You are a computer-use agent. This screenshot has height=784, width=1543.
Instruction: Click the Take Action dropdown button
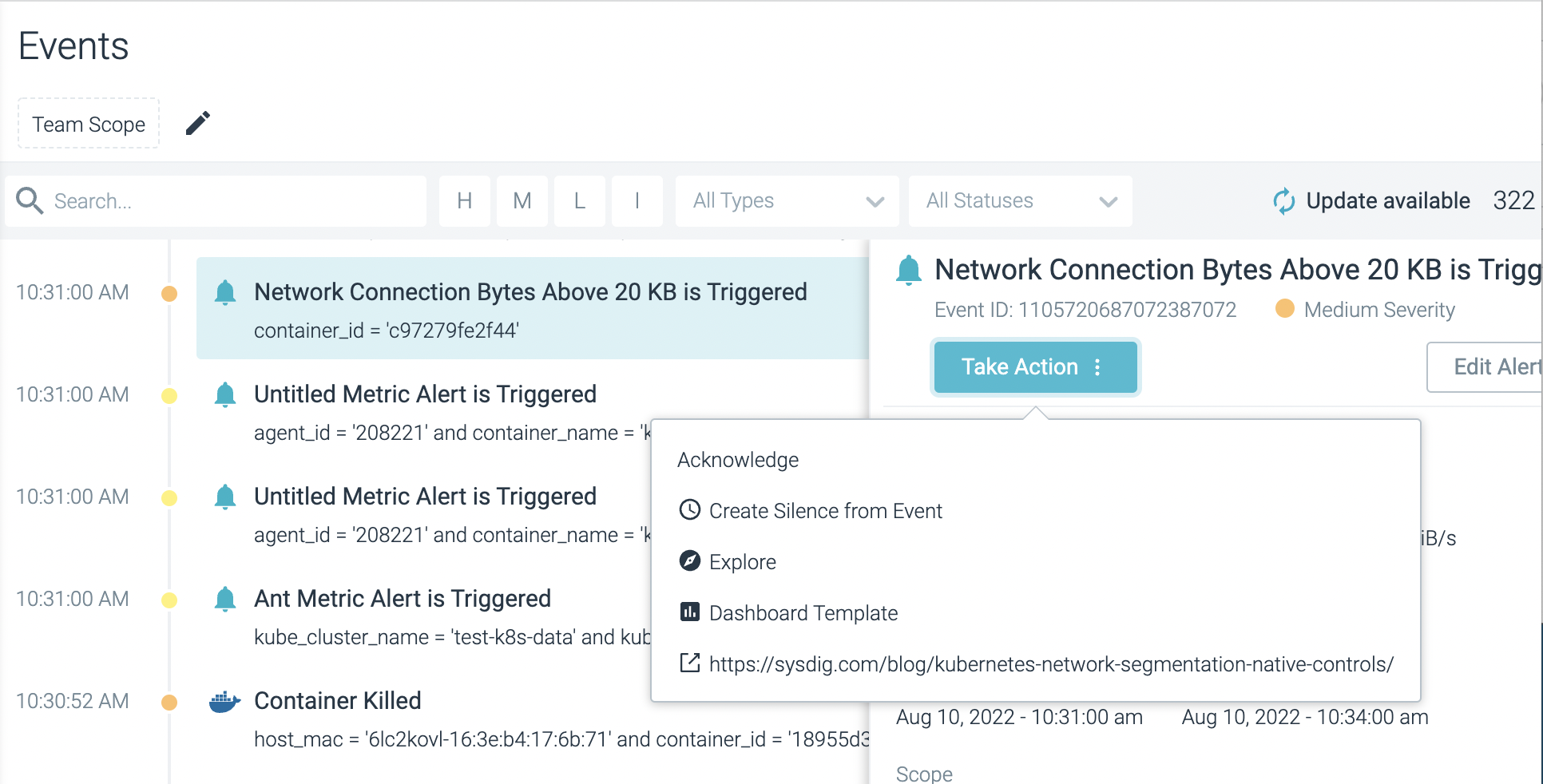pos(1035,366)
